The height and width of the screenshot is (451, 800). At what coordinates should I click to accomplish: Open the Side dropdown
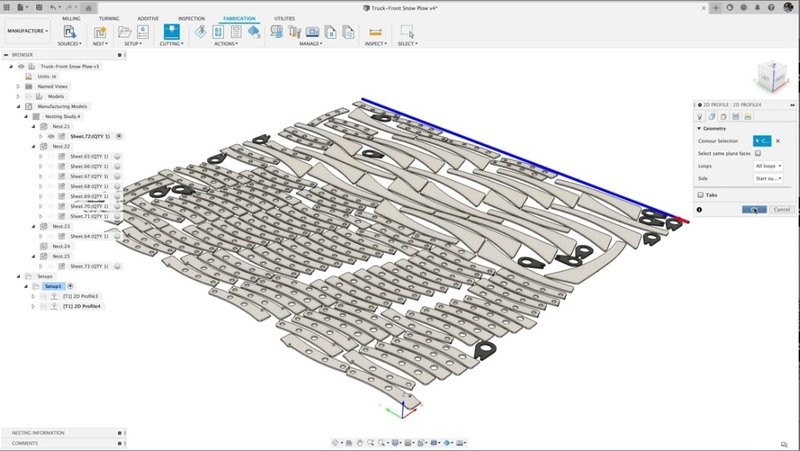click(x=768, y=178)
